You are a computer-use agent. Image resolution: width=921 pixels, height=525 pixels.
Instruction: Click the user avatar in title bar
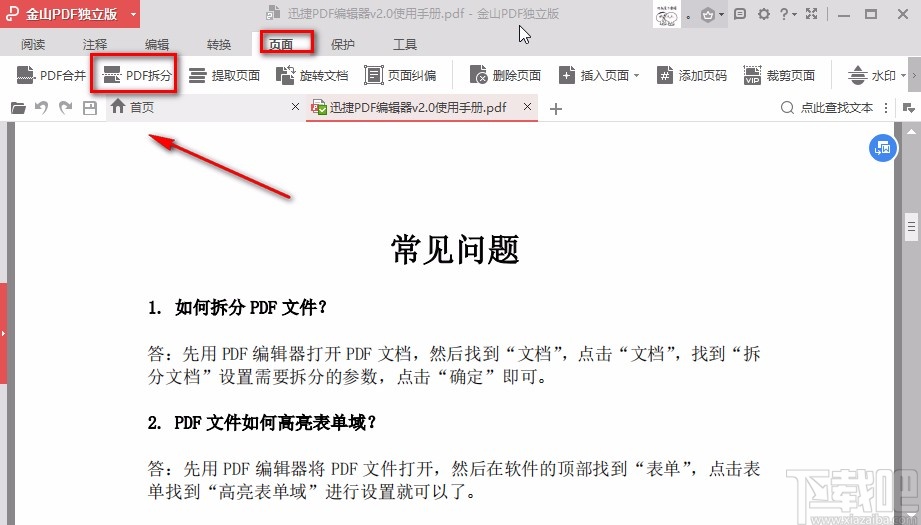tap(667, 14)
